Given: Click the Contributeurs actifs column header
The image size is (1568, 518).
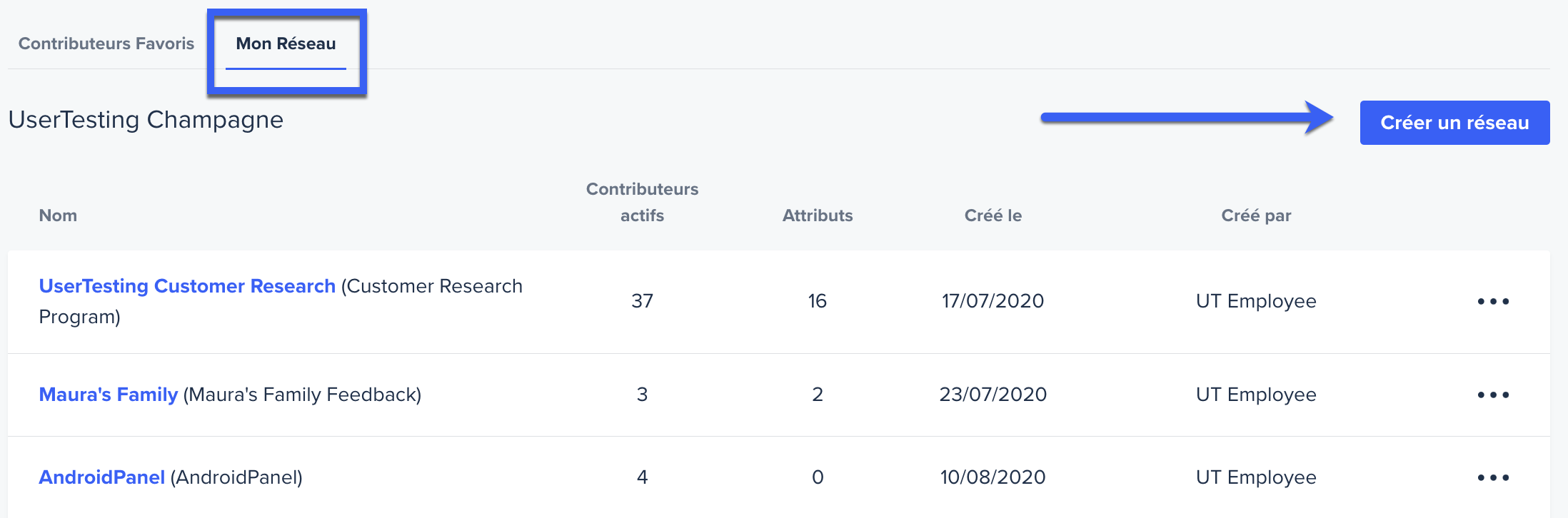Looking at the screenshot, I should click(642, 202).
